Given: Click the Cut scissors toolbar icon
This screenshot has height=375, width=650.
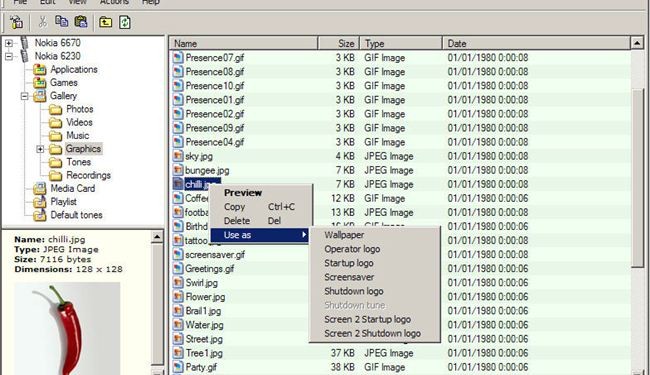Looking at the screenshot, I should pos(42,22).
